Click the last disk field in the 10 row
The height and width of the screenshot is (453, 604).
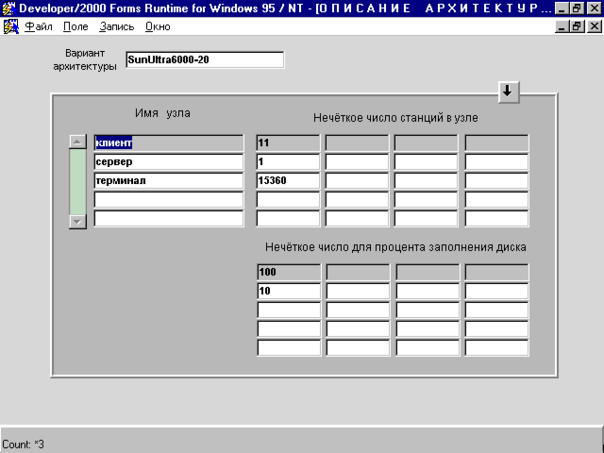(497, 291)
